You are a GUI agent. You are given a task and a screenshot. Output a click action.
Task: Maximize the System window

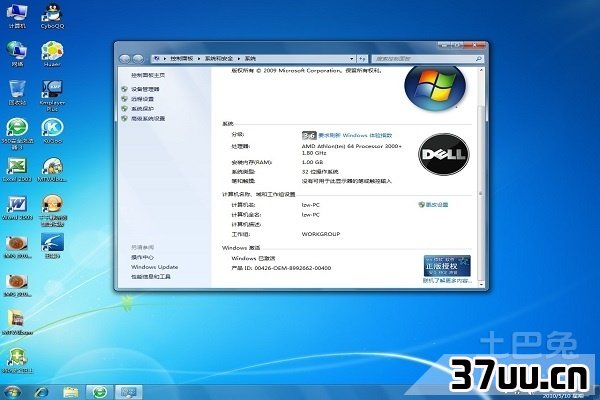tap(459, 45)
